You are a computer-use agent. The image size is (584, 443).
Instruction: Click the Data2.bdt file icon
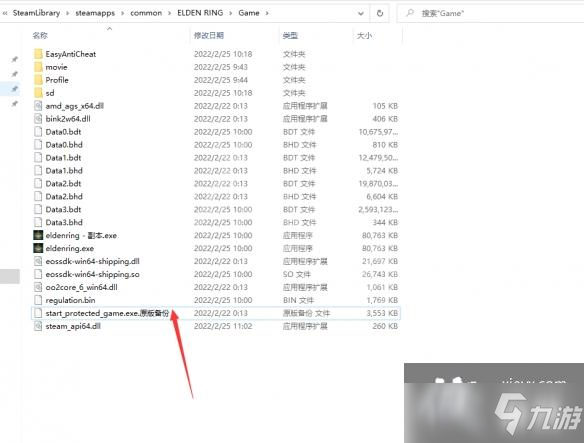pyautogui.click(x=38, y=184)
